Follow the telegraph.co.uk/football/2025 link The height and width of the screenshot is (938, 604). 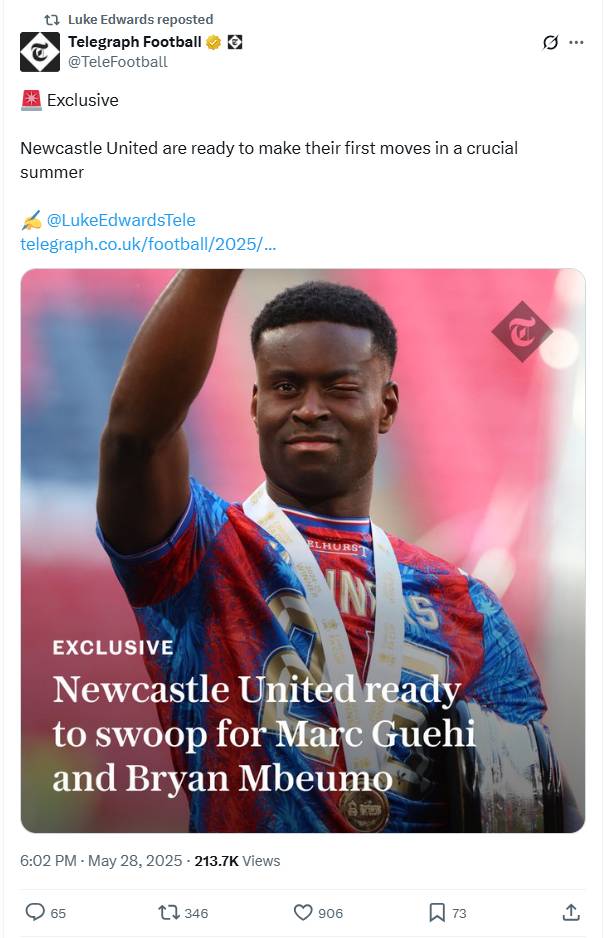pos(148,244)
